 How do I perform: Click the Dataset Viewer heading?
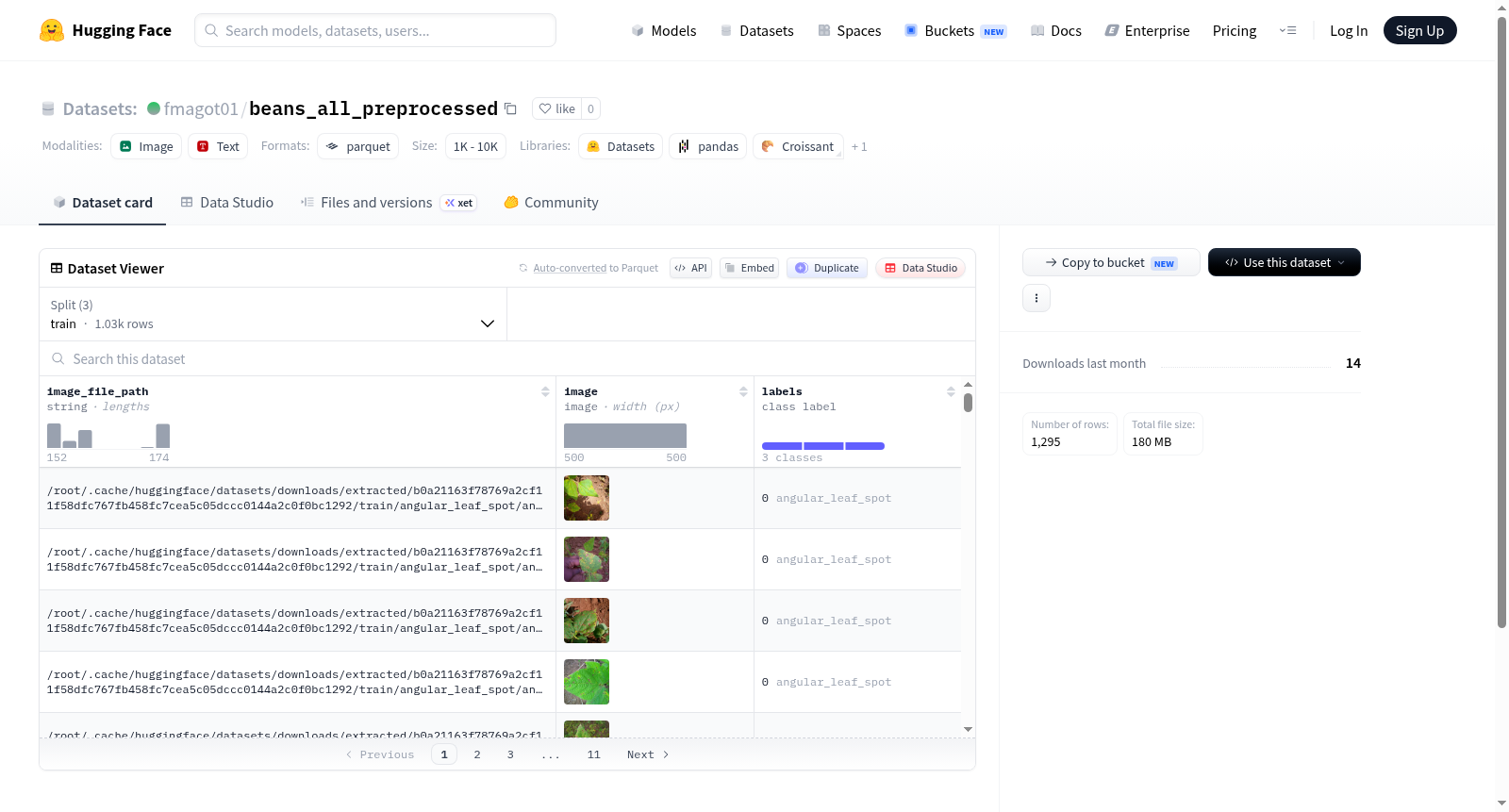coord(107,269)
